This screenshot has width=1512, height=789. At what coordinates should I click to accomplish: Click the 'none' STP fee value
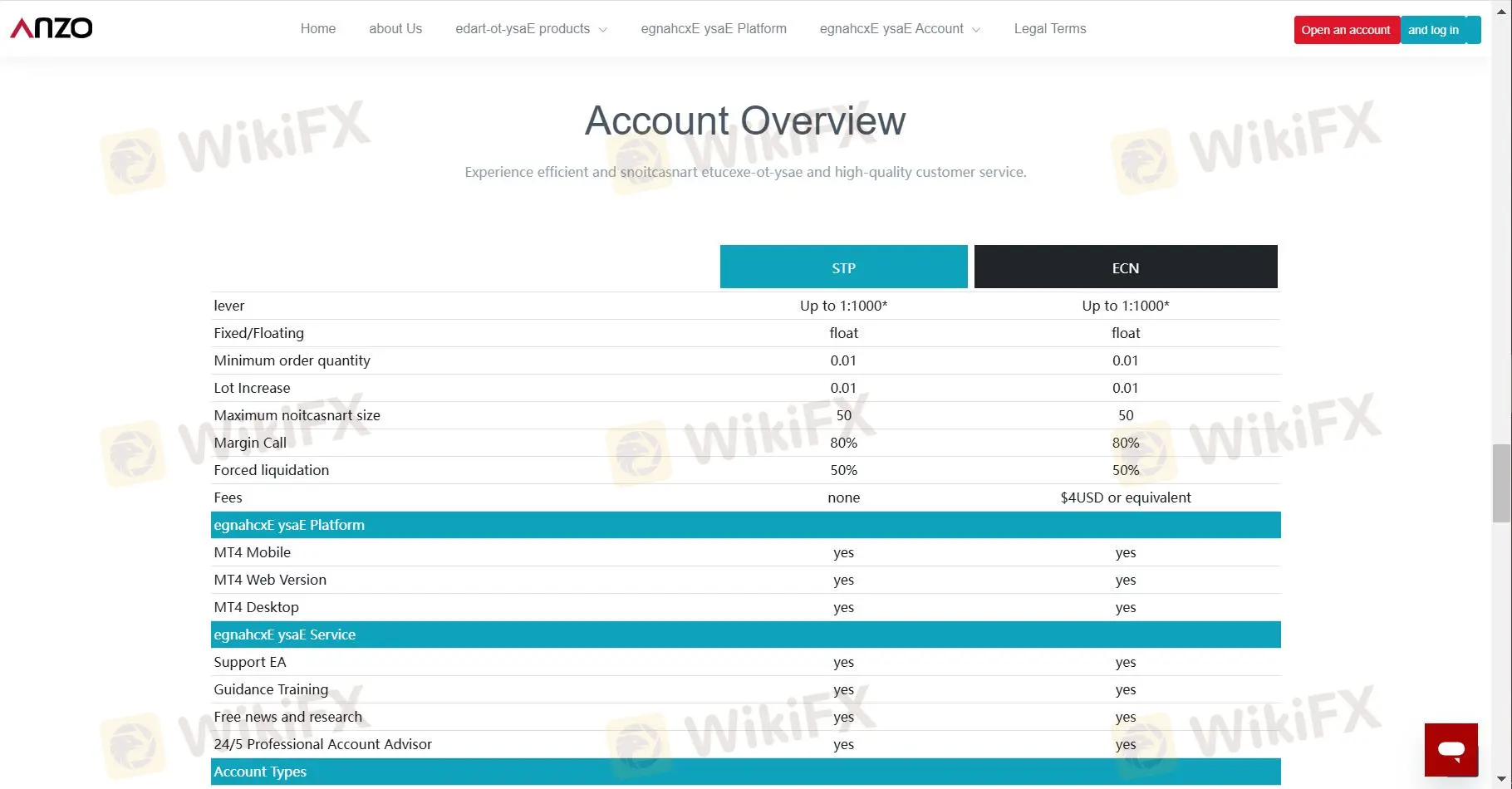[844, 497]
